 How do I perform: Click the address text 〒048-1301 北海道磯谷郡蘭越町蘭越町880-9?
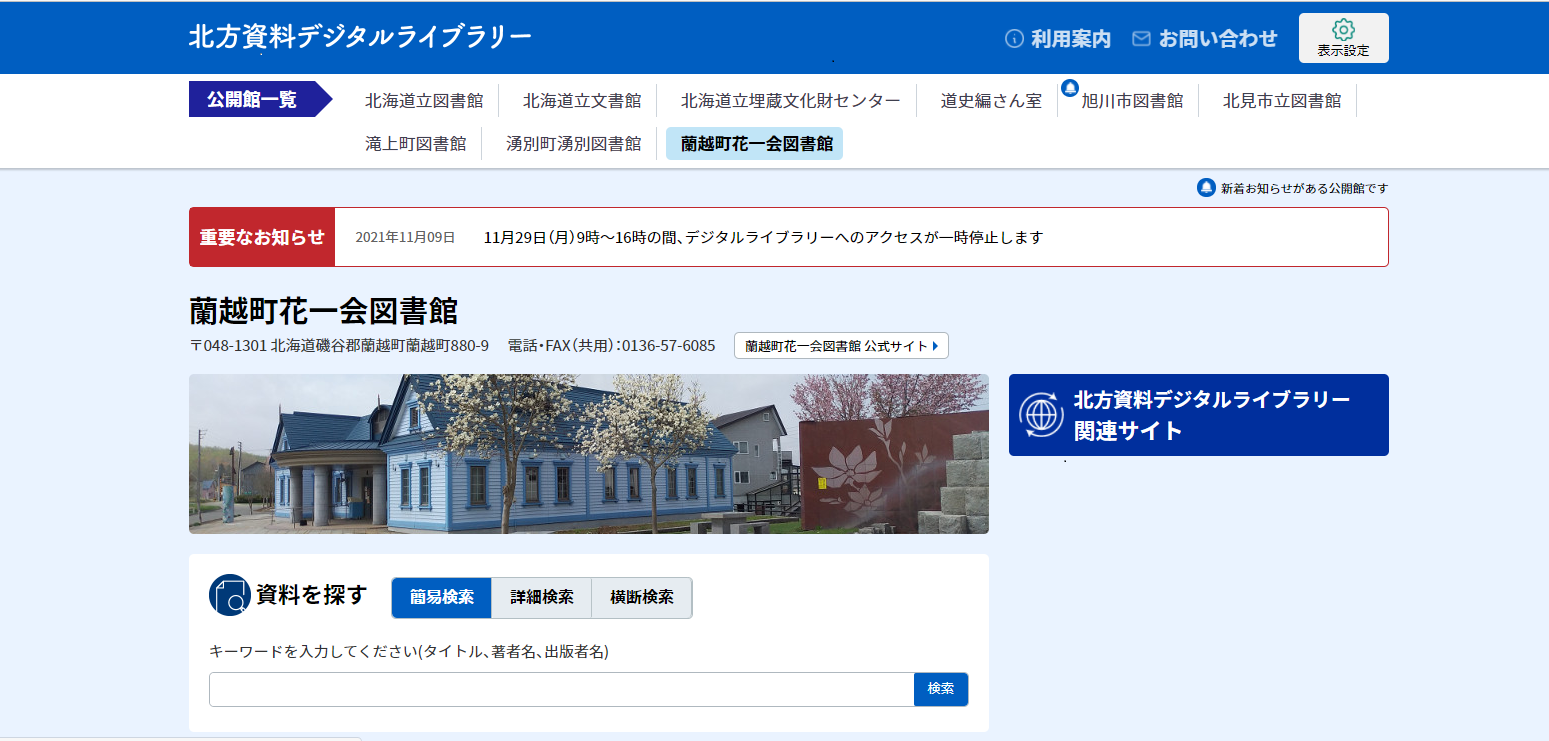click(339, 346)
